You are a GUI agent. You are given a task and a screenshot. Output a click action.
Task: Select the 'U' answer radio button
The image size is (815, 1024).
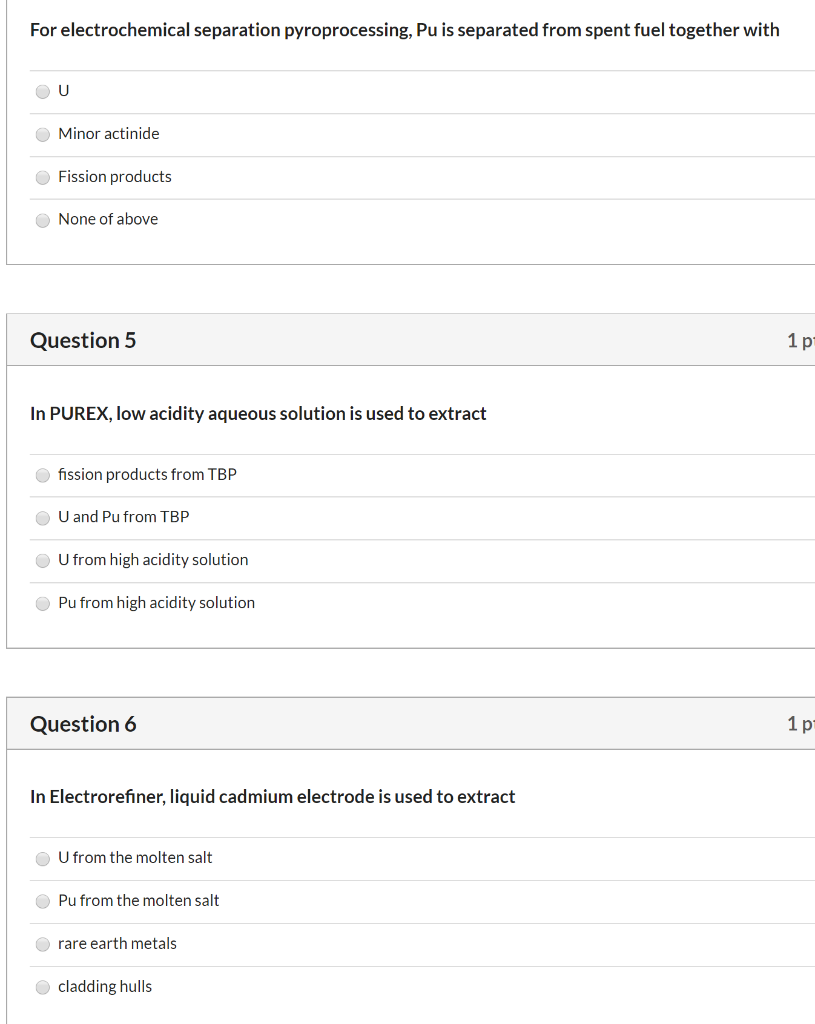(x=42, y=91)
